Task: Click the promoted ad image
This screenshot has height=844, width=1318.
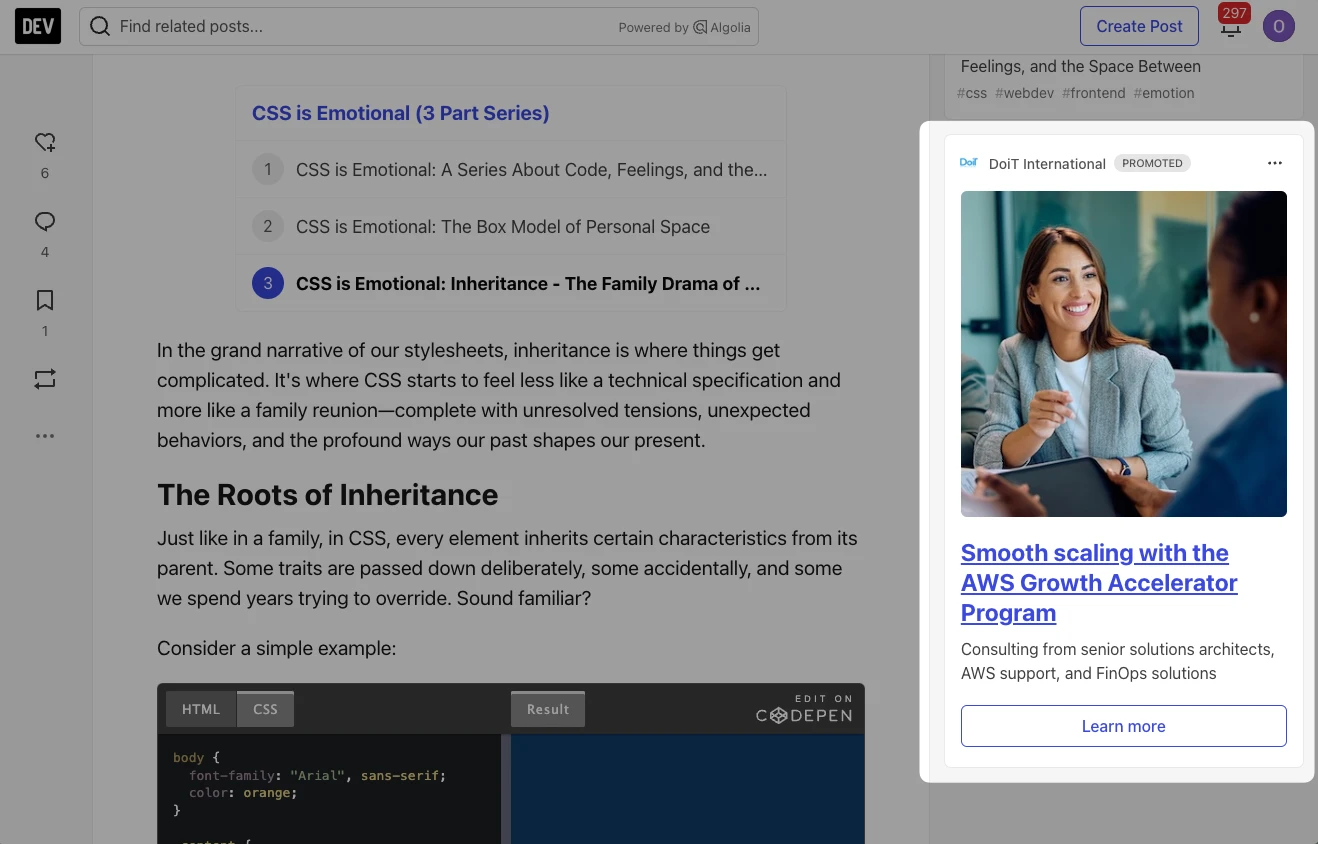Action: point(1124,354)
